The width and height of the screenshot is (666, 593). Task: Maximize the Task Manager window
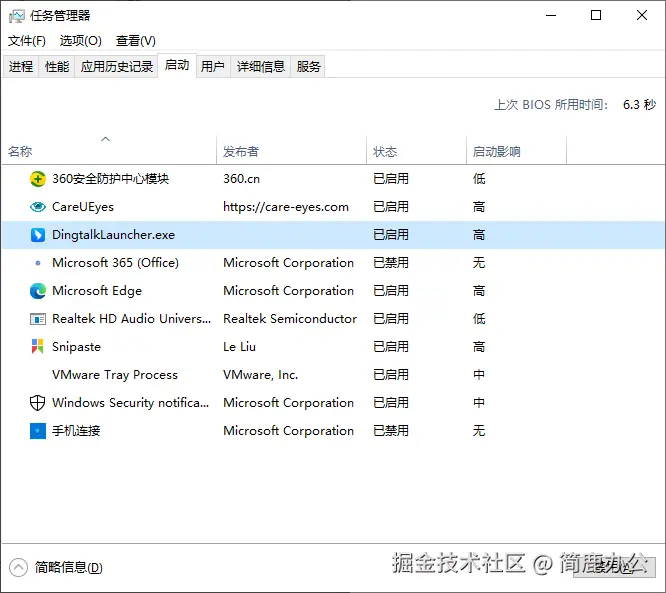coord(596,16)
